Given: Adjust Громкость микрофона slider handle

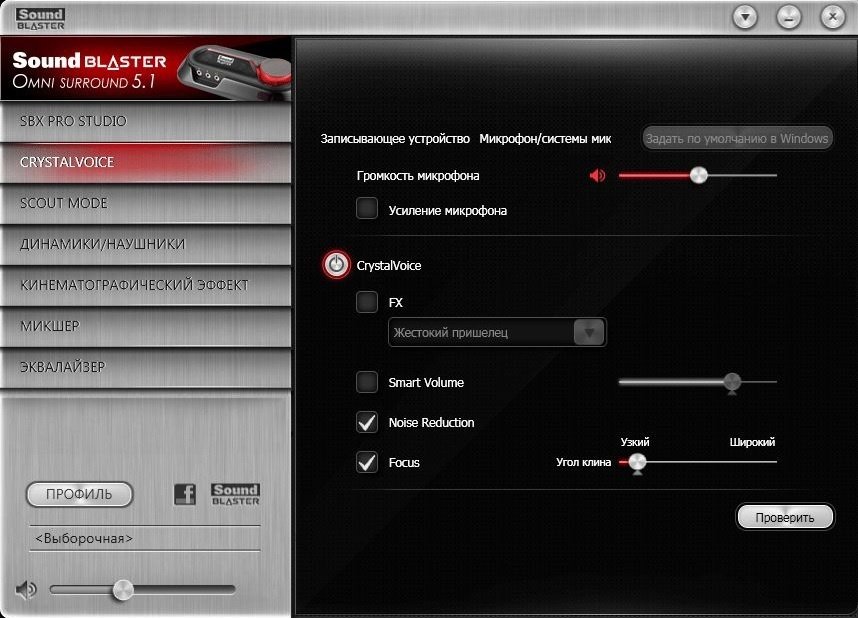Looking at the screenshot, I should 698,175.
